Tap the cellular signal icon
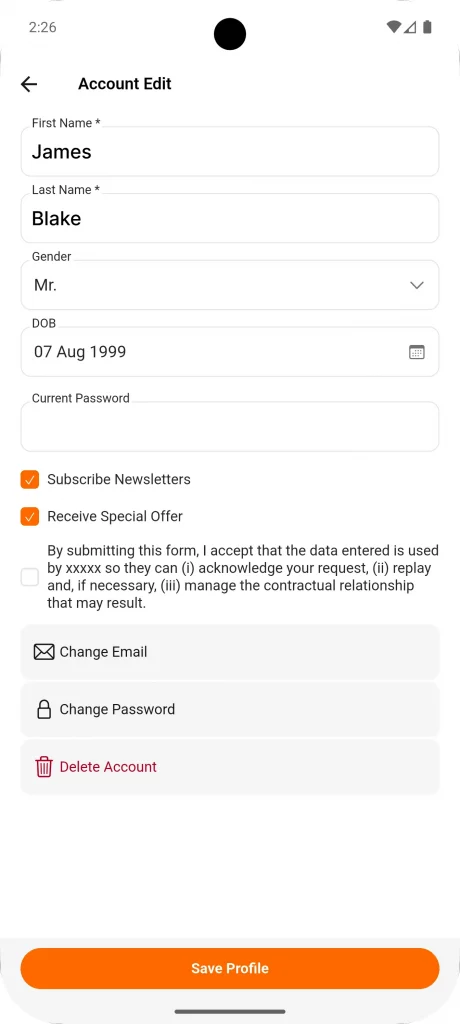This screenshot has width=460, height=1024. point(410,27)
